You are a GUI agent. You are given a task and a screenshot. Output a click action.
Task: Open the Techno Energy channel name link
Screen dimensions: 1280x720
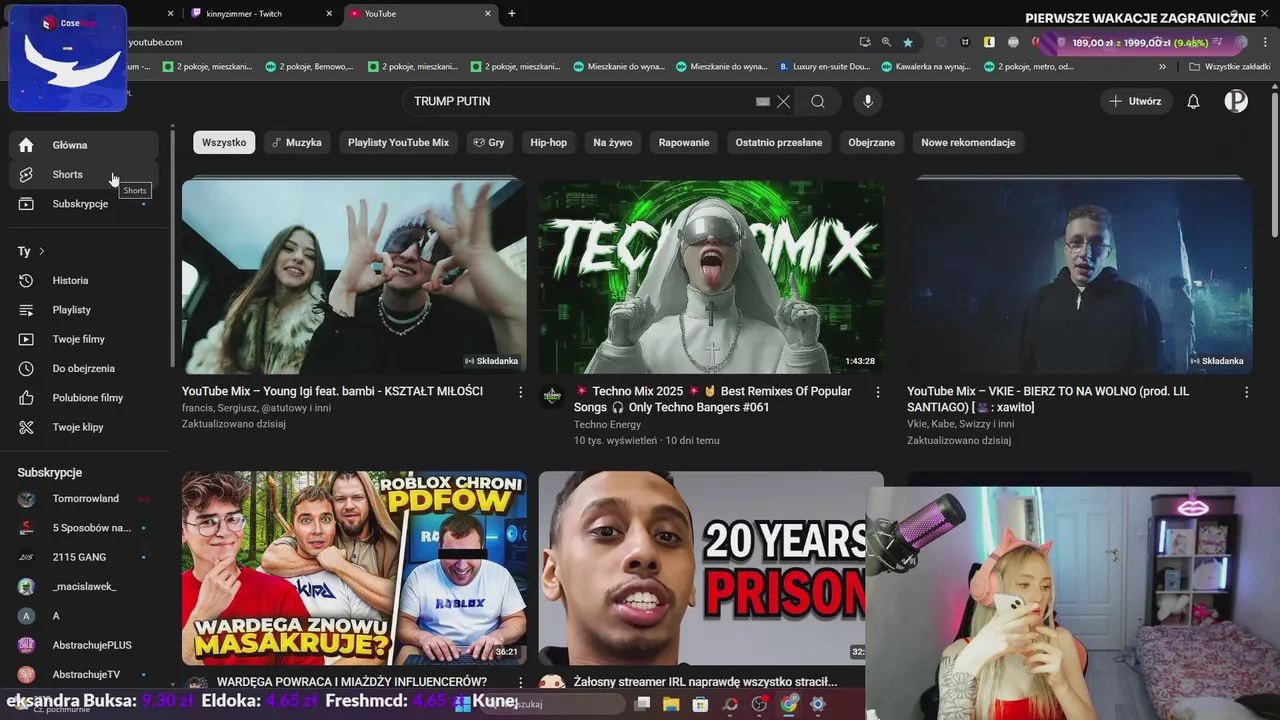[x=607, y=425]
